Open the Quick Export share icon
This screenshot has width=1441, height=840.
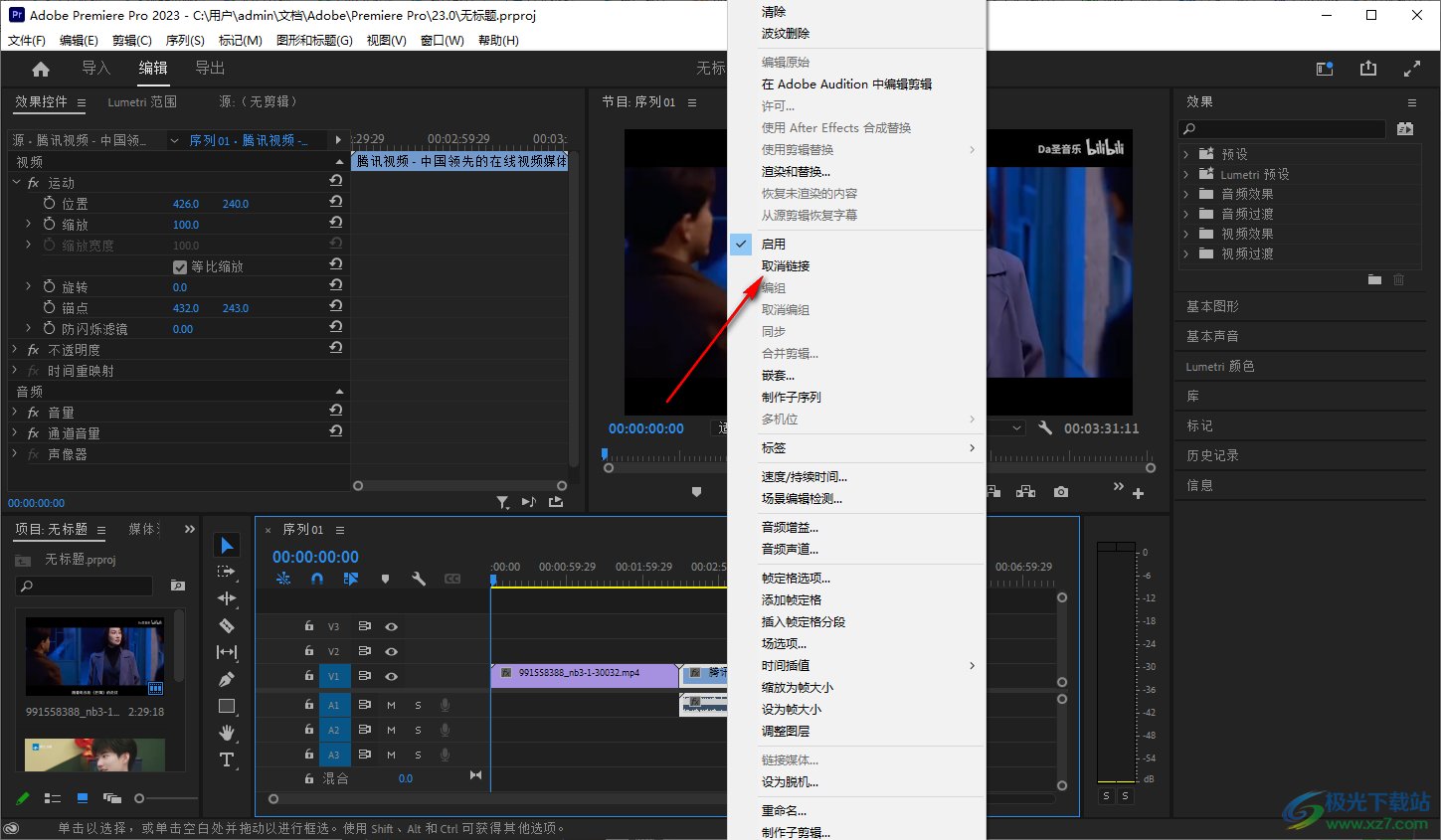(1368, 68)
